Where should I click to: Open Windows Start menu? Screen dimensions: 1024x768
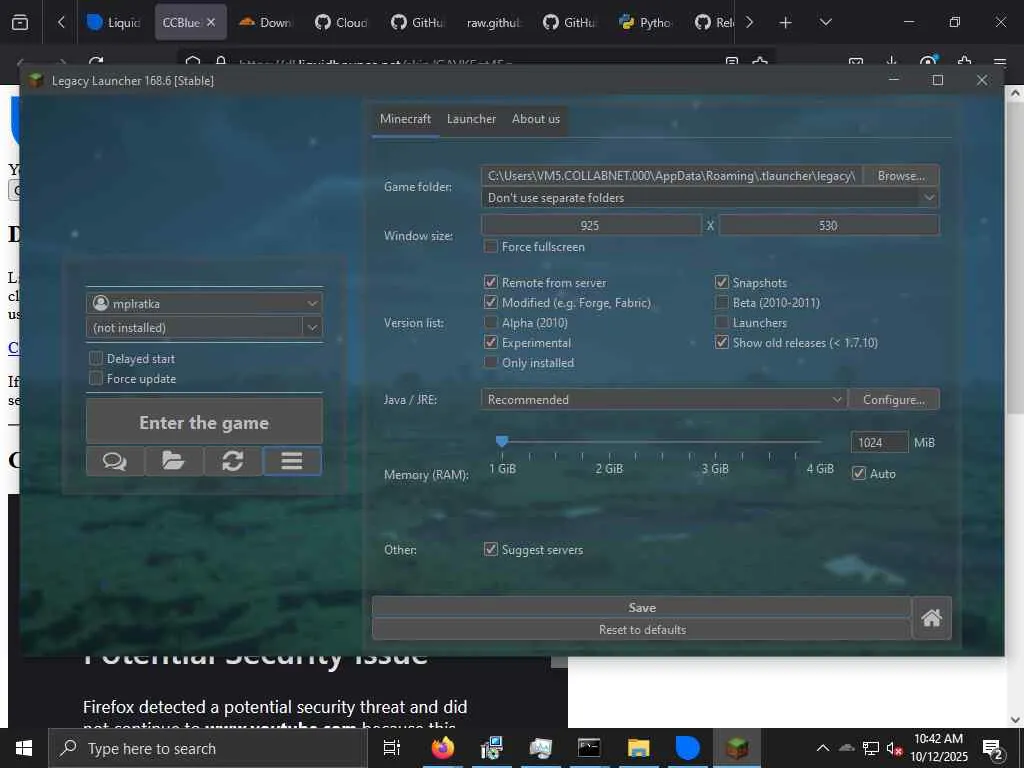(x=24, y=748)
